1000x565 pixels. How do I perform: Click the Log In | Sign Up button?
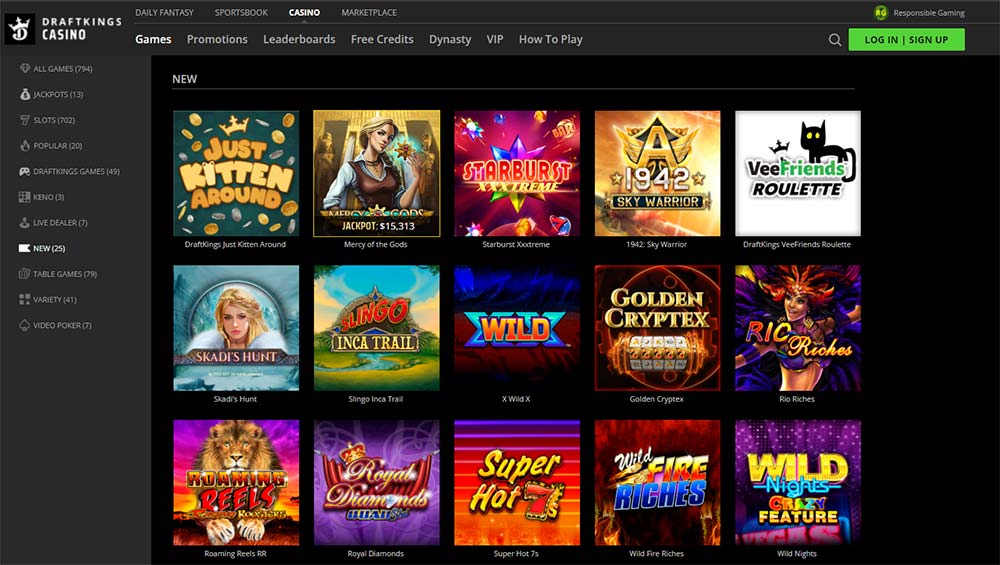tap(906, 40)
